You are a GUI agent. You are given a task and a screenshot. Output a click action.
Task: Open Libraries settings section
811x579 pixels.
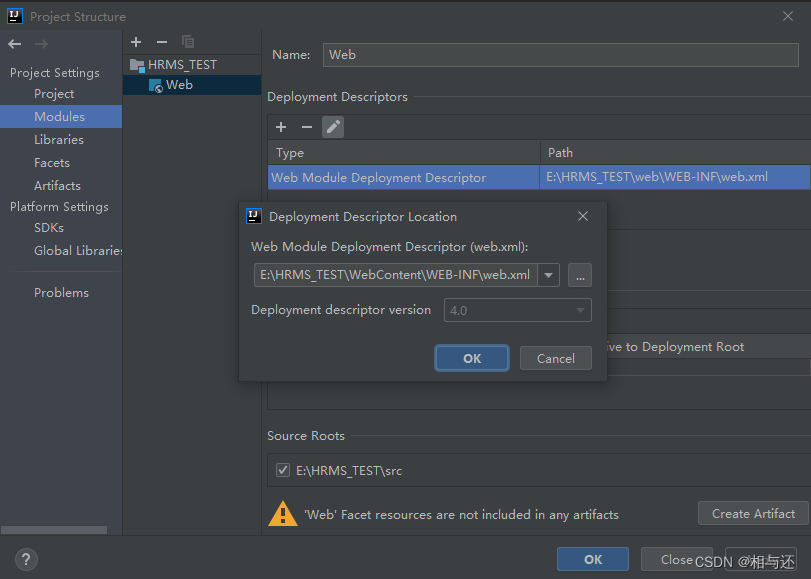pos(58,140)
